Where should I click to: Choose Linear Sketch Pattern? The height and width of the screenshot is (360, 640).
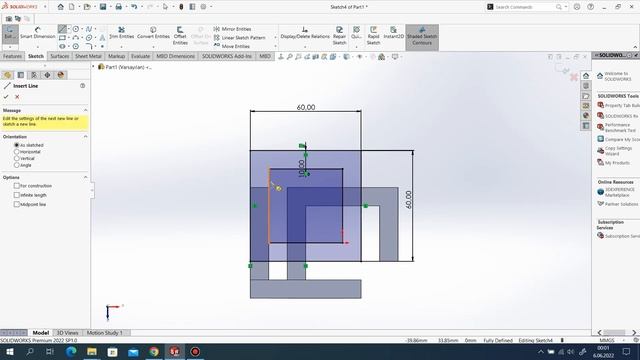(240, 38)
